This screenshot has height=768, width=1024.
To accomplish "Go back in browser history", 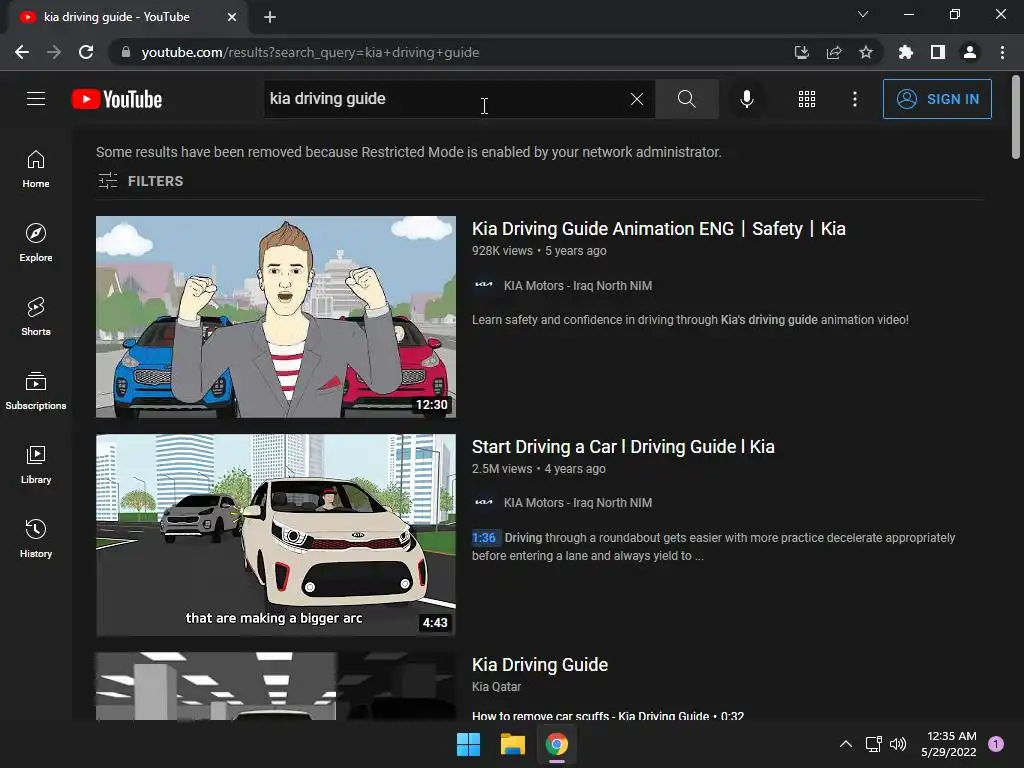I will tap(22, 52).
